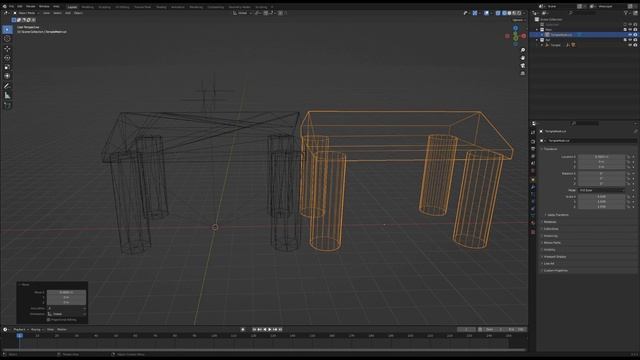Screen dimensions: 640x360
Task: Open the Edit menu
Action: (20, 7)
